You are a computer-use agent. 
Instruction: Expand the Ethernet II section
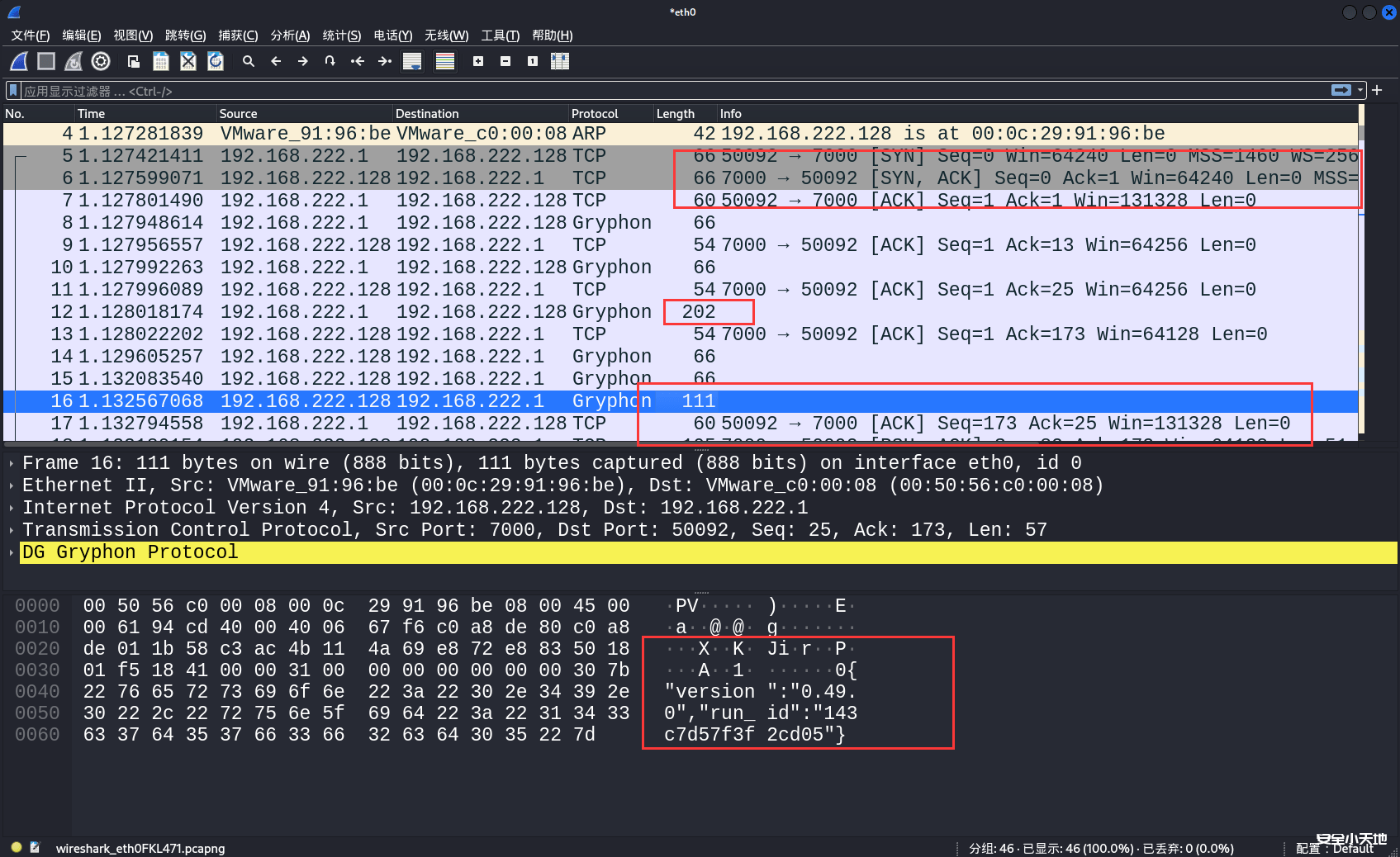pyautogui.click(x=11, y=485)
